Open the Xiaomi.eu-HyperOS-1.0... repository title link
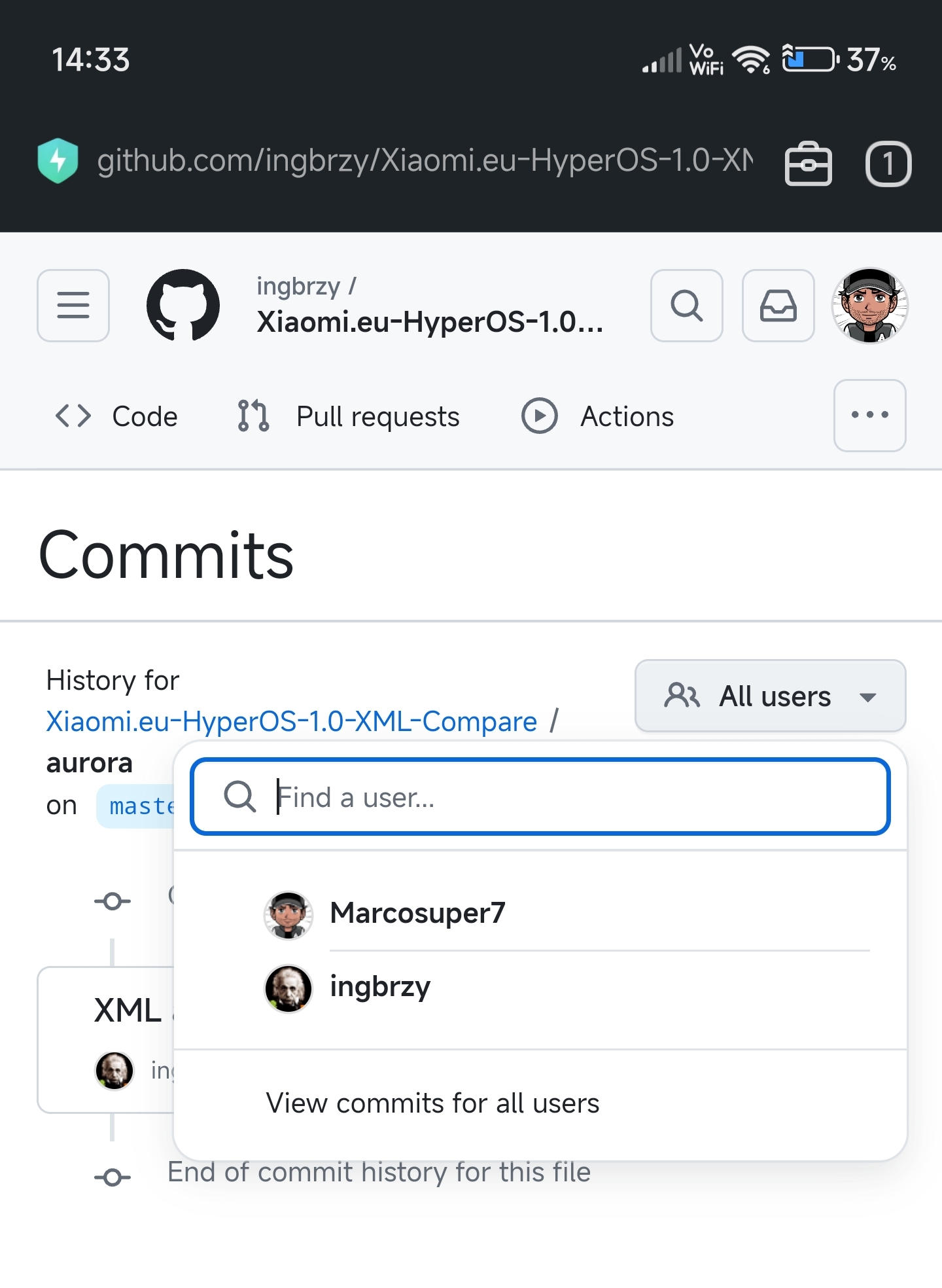This screenshot has height=1288, width=942. [430, 322]
